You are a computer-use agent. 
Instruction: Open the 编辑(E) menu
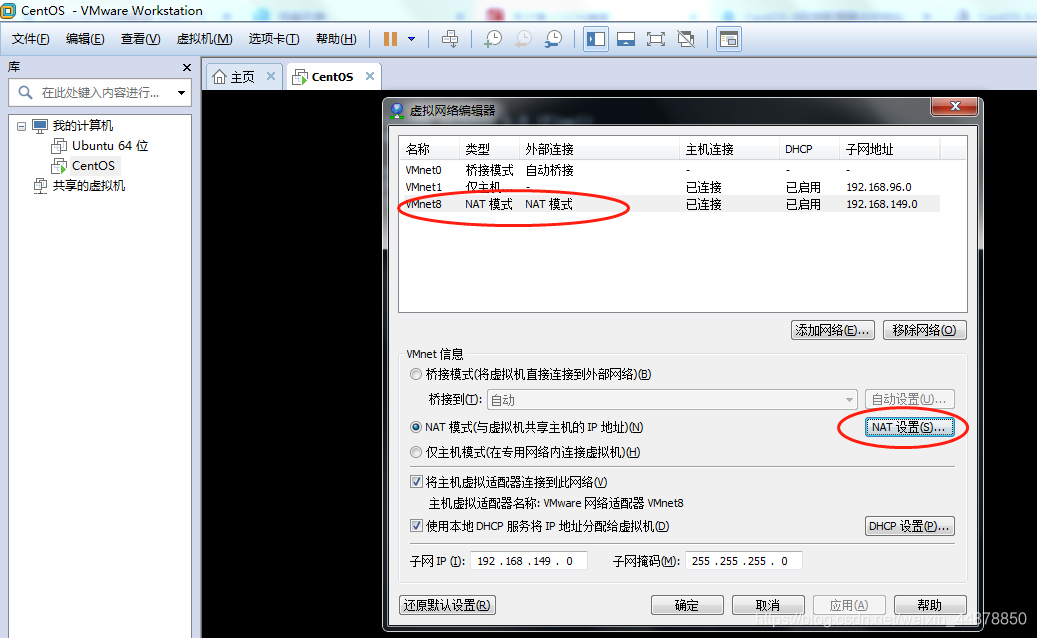click(85, 39)
